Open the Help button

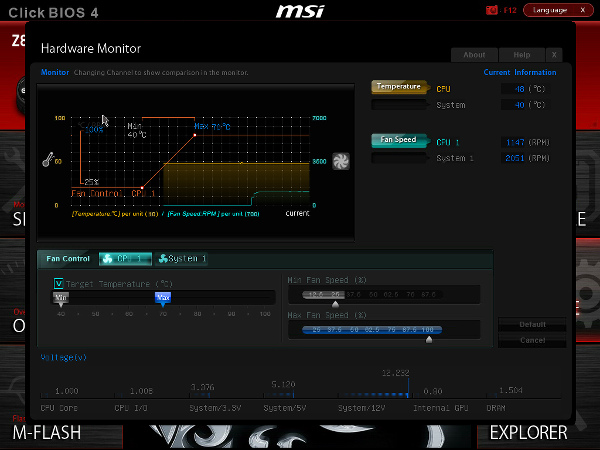click(522, 55)
